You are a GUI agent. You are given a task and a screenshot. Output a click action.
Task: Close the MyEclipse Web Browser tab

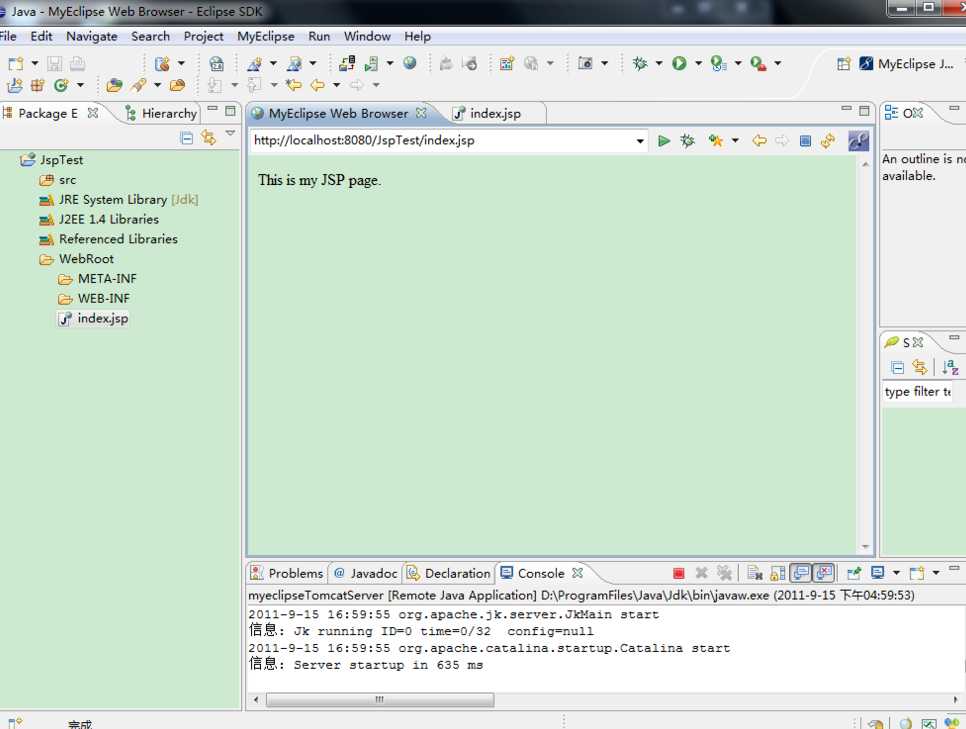point(421,113)
